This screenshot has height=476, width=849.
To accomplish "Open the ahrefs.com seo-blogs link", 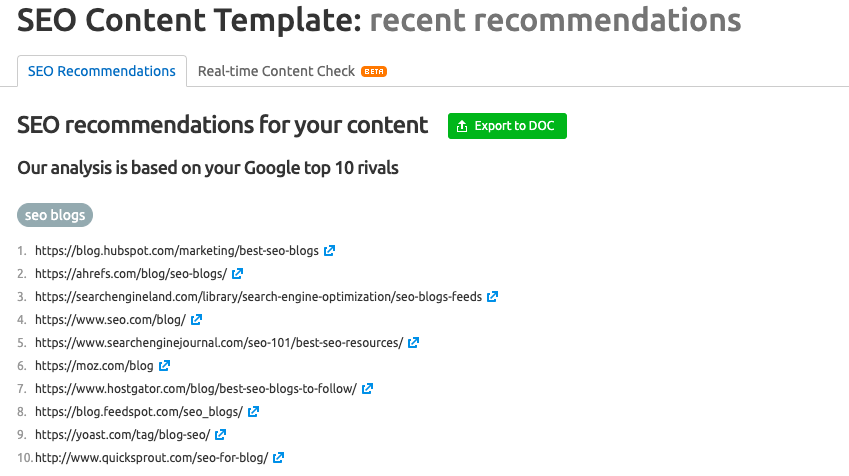I will tap(131, 274).
